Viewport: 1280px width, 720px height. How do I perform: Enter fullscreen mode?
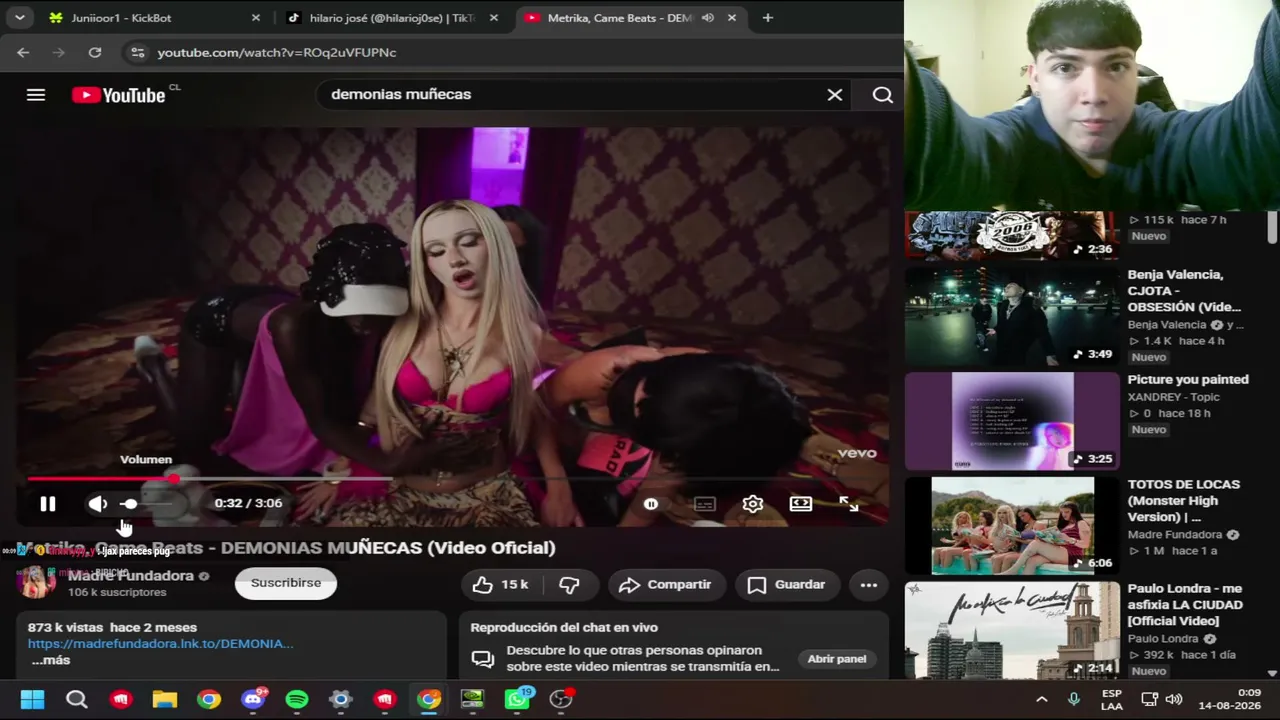[849, 504]
